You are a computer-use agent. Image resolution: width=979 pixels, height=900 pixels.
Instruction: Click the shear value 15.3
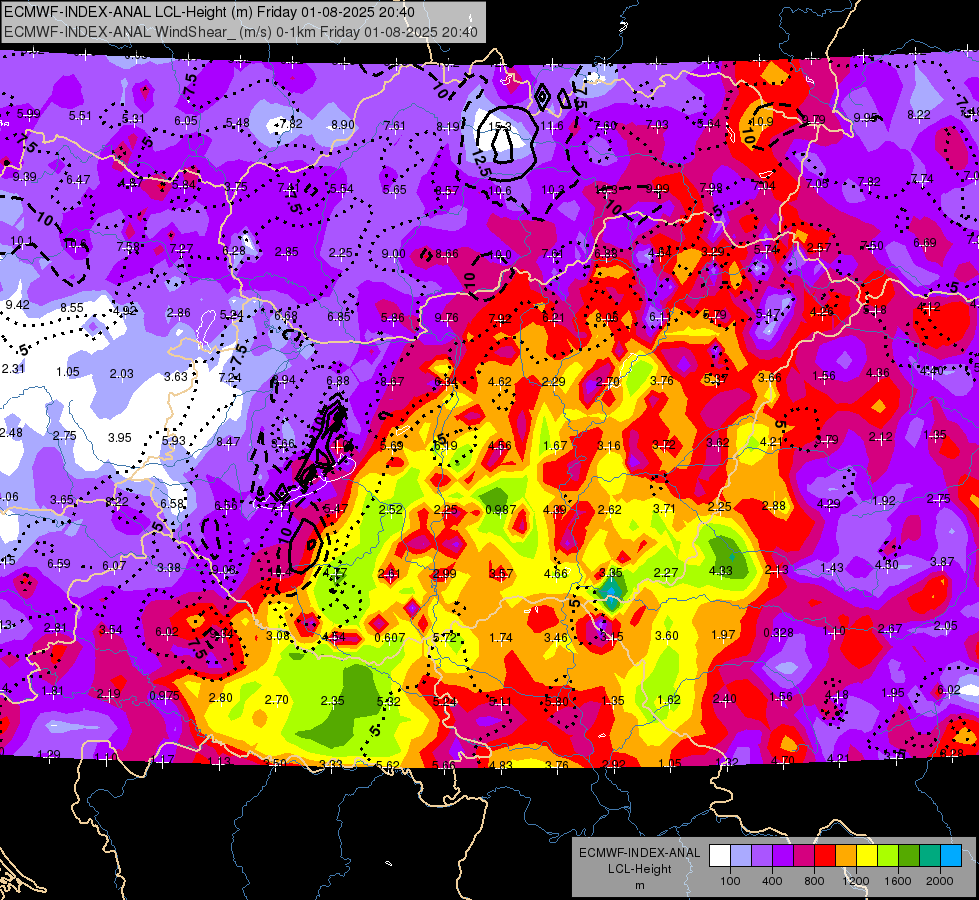tap(499, 127)
